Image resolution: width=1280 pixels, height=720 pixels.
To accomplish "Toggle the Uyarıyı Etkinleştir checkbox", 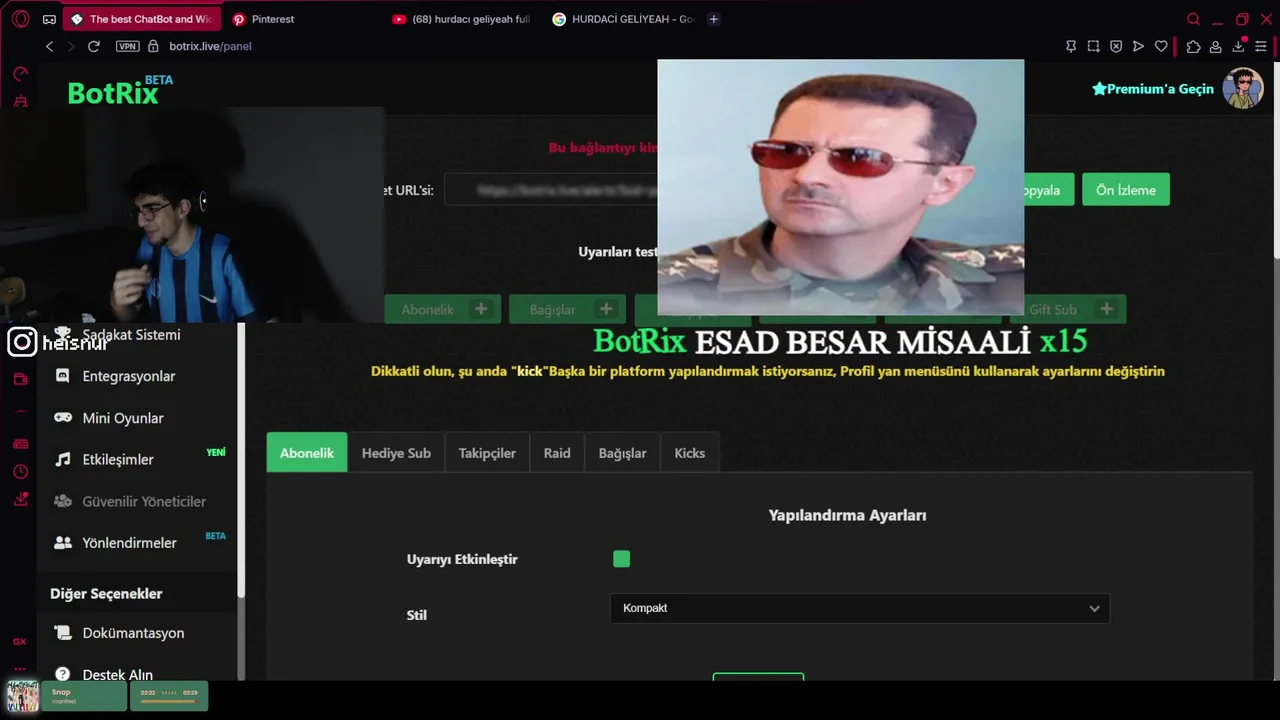I will tap(621, 559).
